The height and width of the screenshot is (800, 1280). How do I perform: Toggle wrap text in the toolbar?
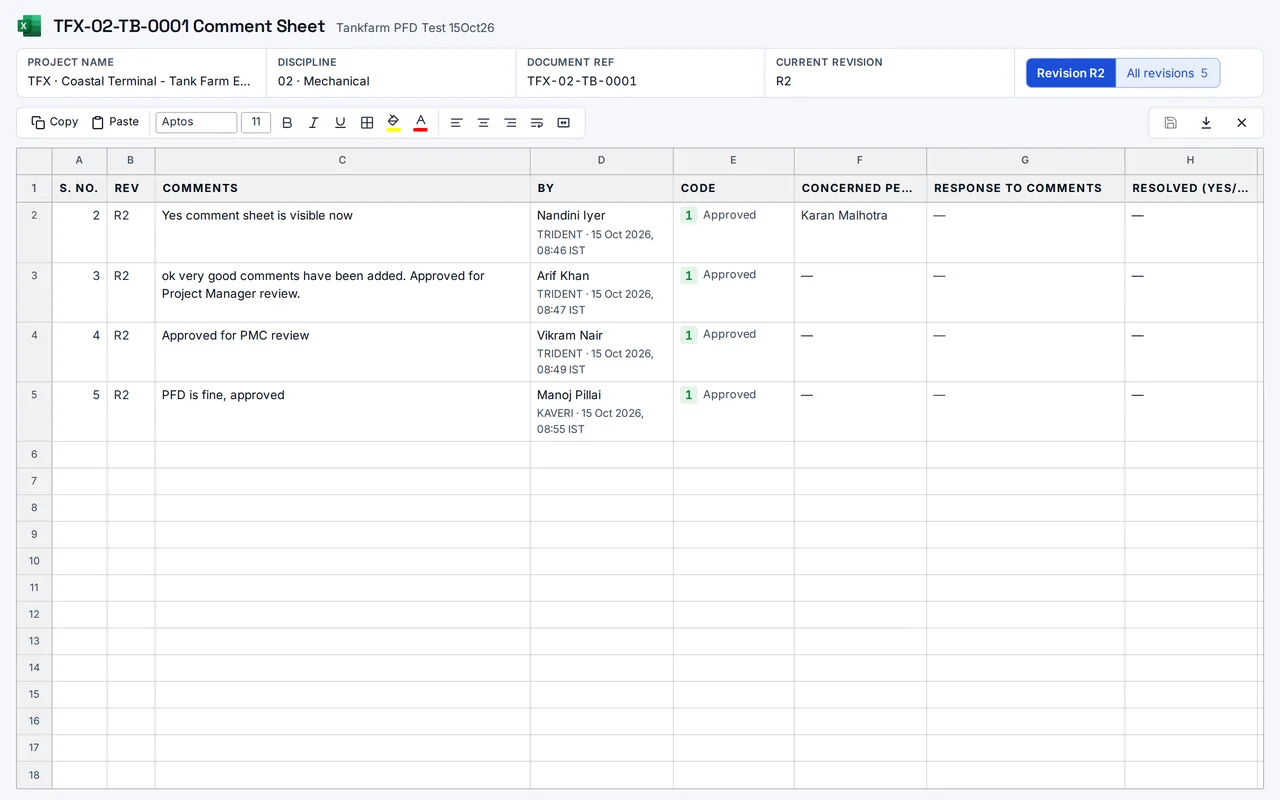coord(537,122)
